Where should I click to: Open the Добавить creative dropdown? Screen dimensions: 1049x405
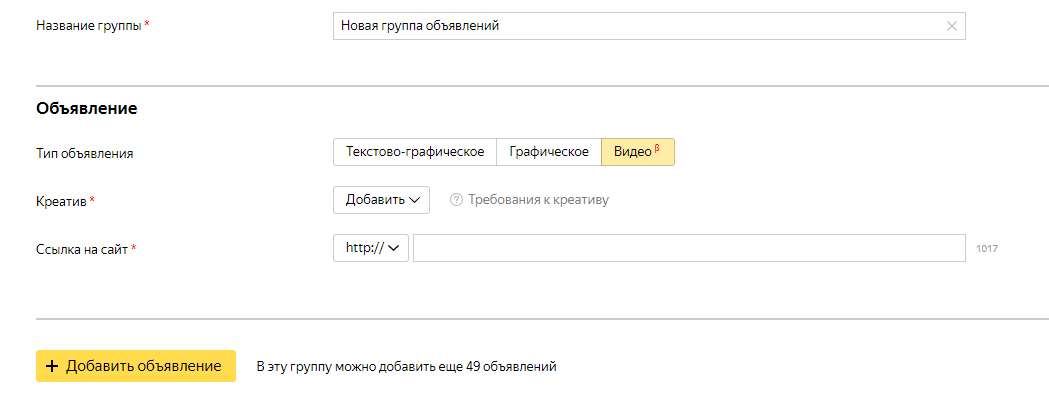[x=381, y=200]
